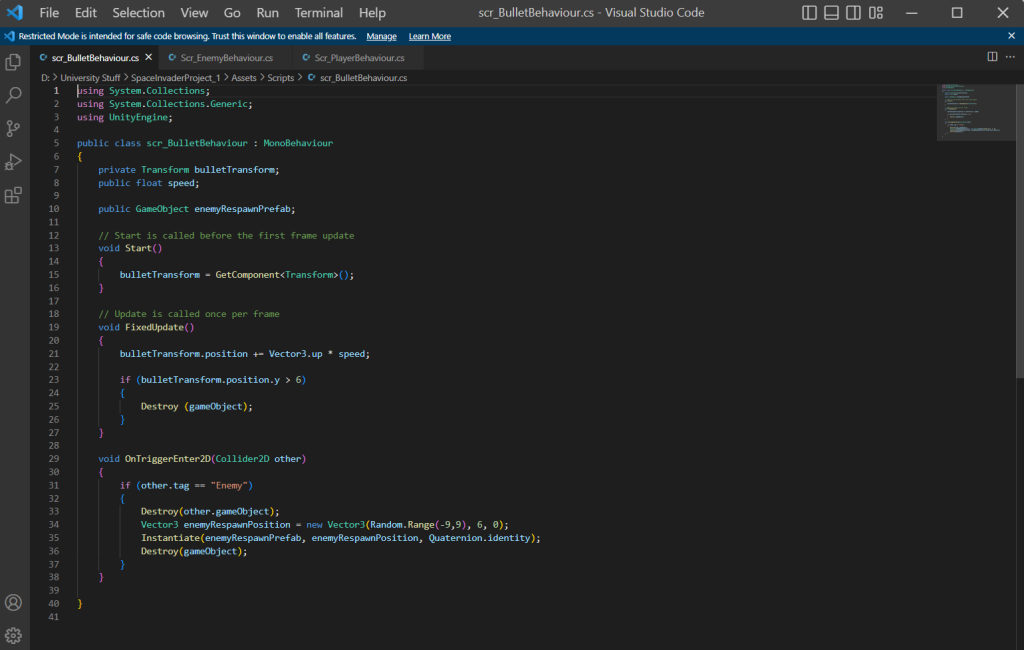Open the Run and Debug view
Screen dimensions: 1024x650
[x=14, y=162]
